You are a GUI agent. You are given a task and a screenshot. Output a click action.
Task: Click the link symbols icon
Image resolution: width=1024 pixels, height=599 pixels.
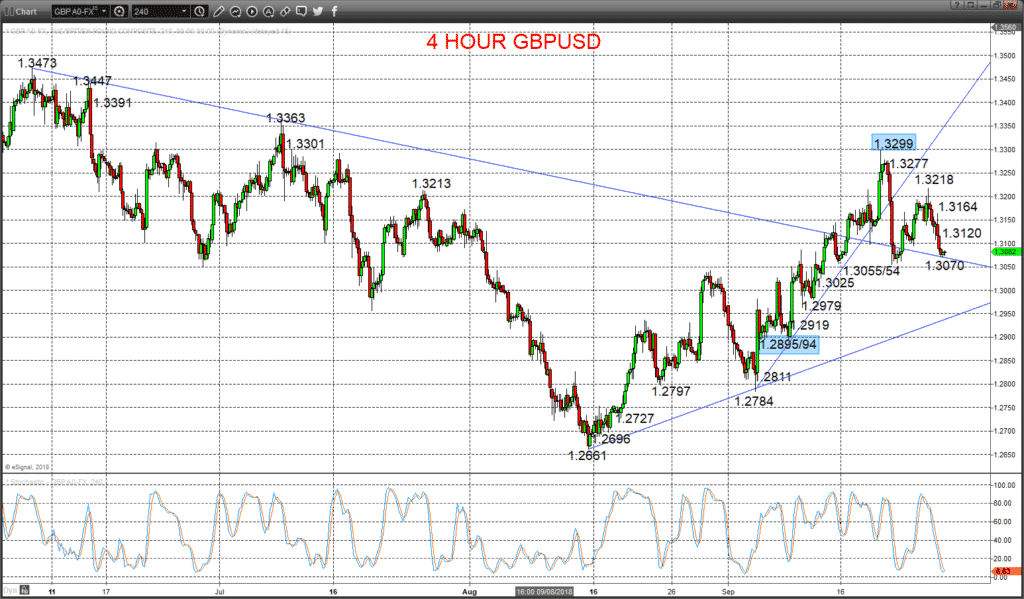click(285, 11)
